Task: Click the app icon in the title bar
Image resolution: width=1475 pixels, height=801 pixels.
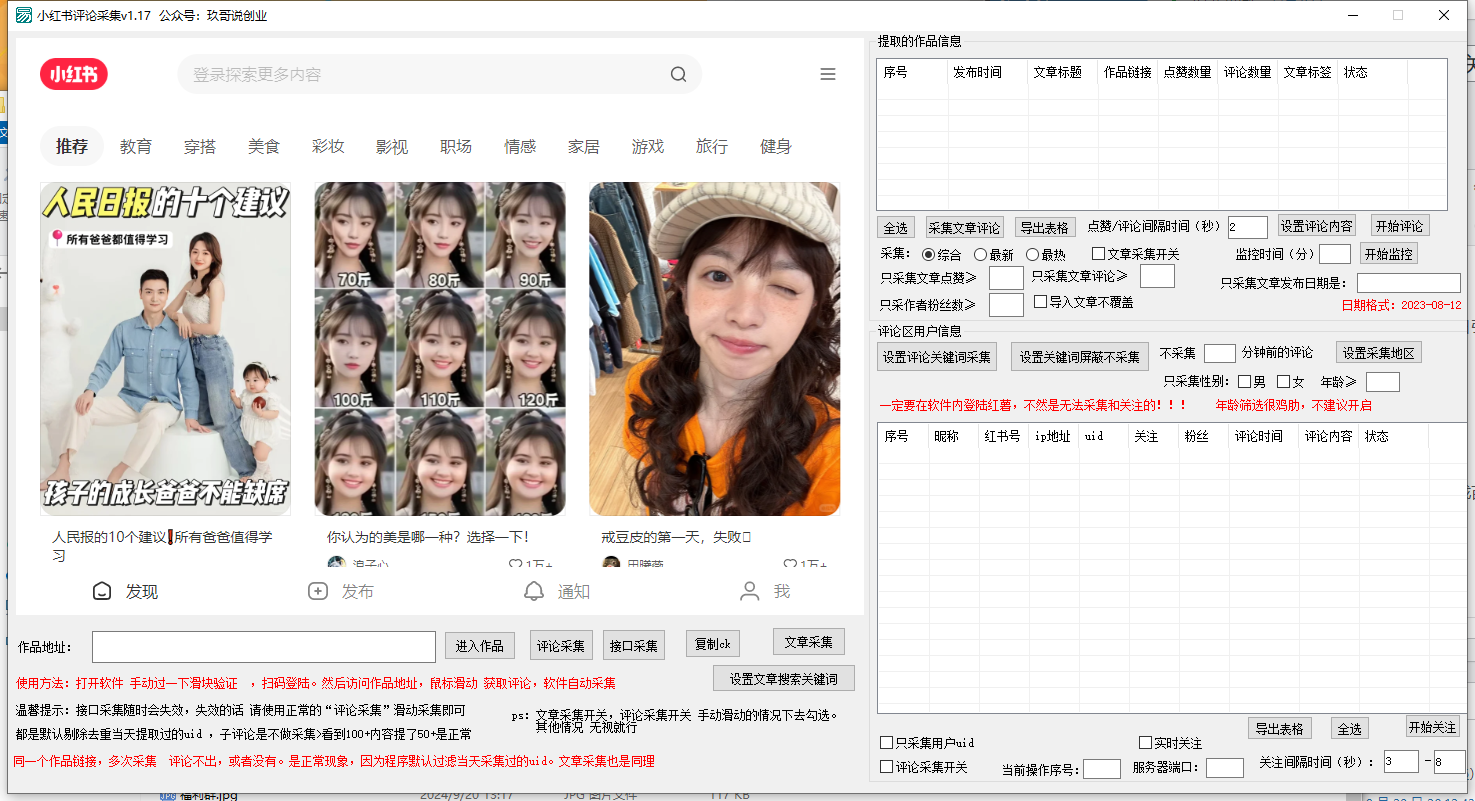Action: click(x=23, y=15)
